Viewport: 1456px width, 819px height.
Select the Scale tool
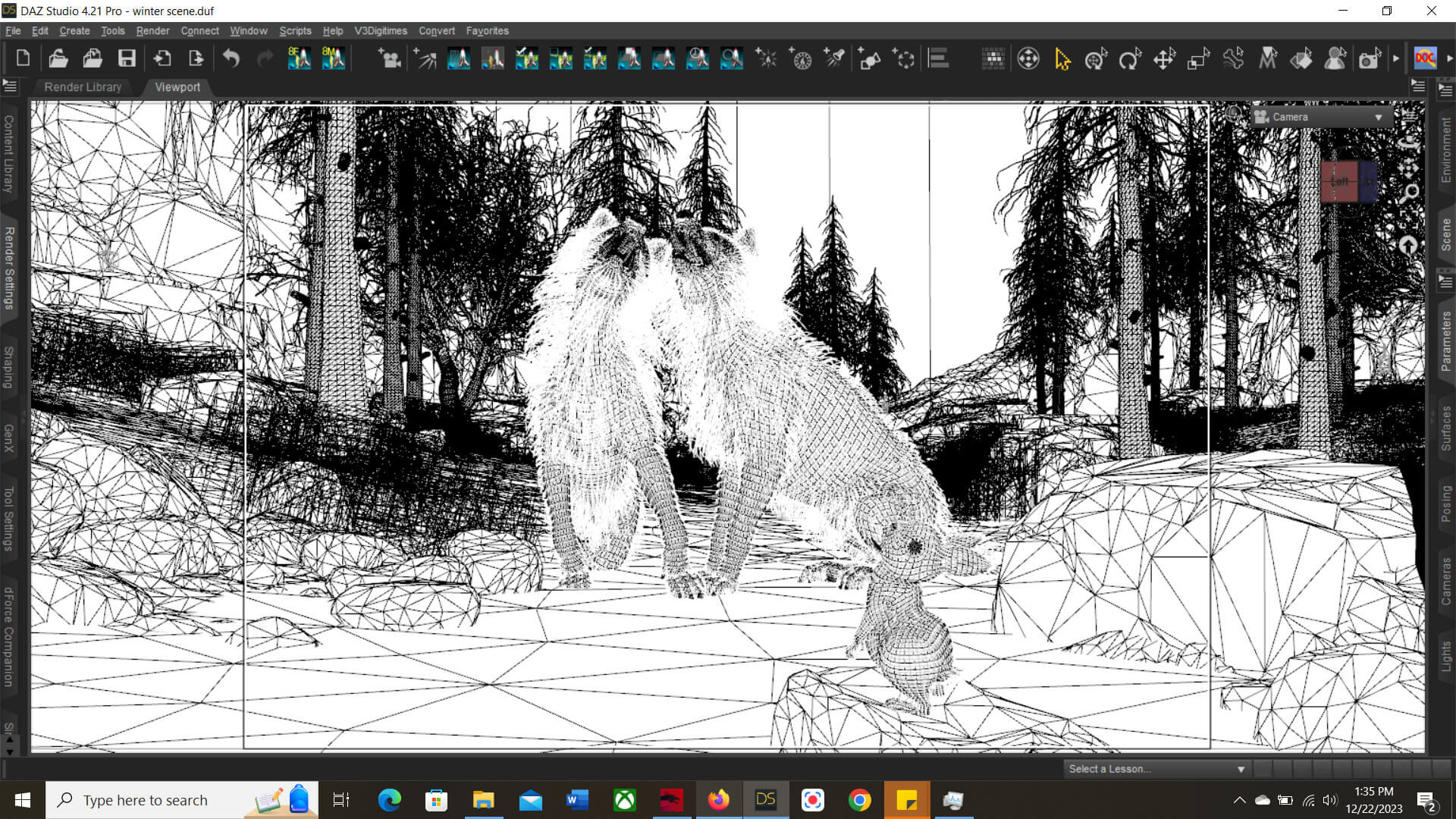1198,58
